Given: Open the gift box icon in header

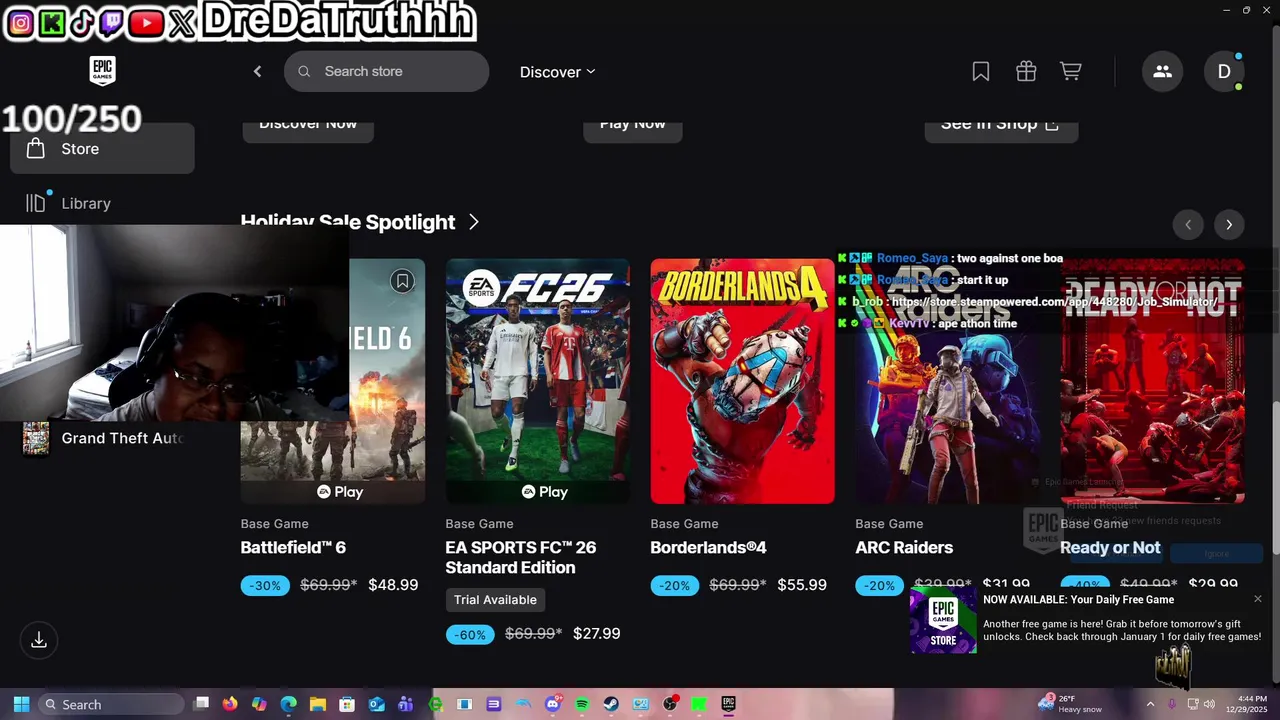Looking at the screenshot, I should point(1026,71).
